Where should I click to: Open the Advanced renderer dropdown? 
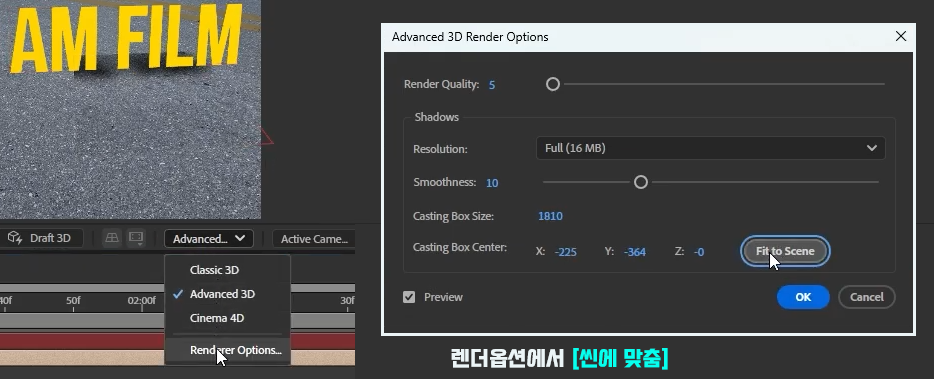209,239
